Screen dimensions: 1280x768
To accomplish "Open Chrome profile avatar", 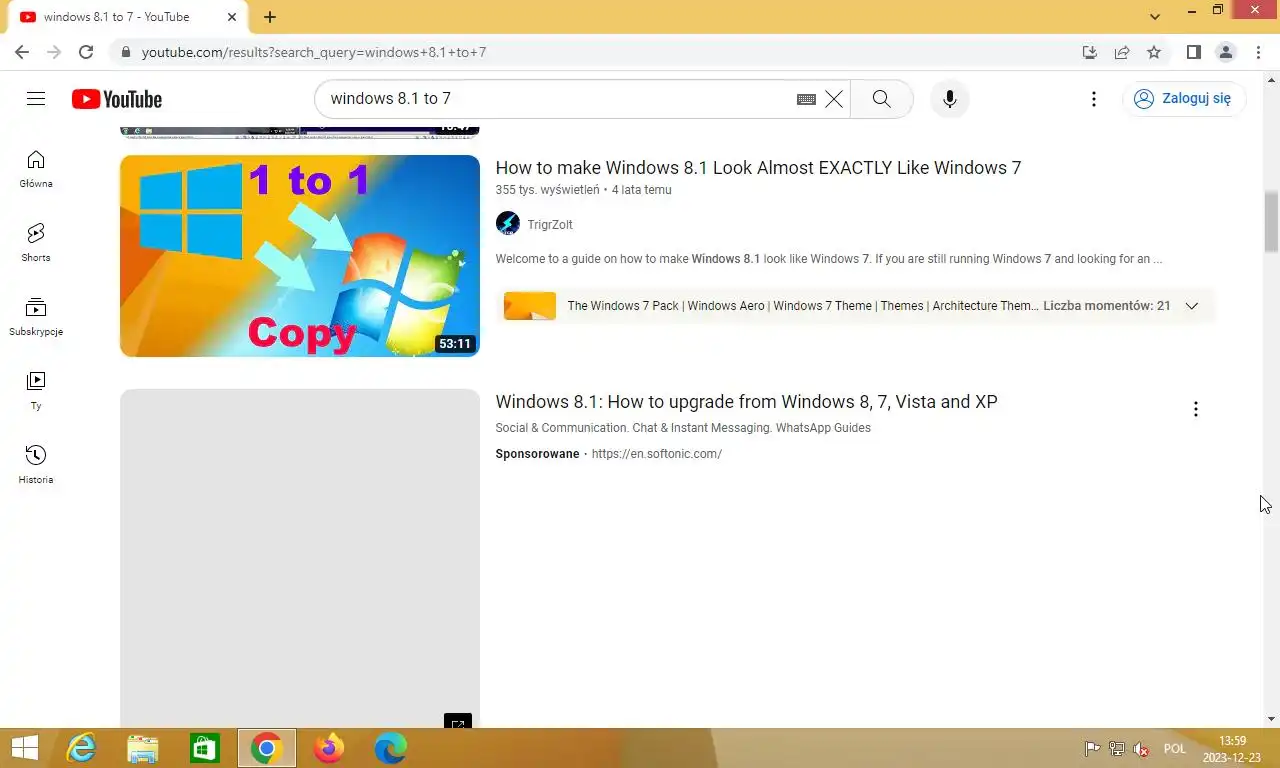I will [1226, 52].
